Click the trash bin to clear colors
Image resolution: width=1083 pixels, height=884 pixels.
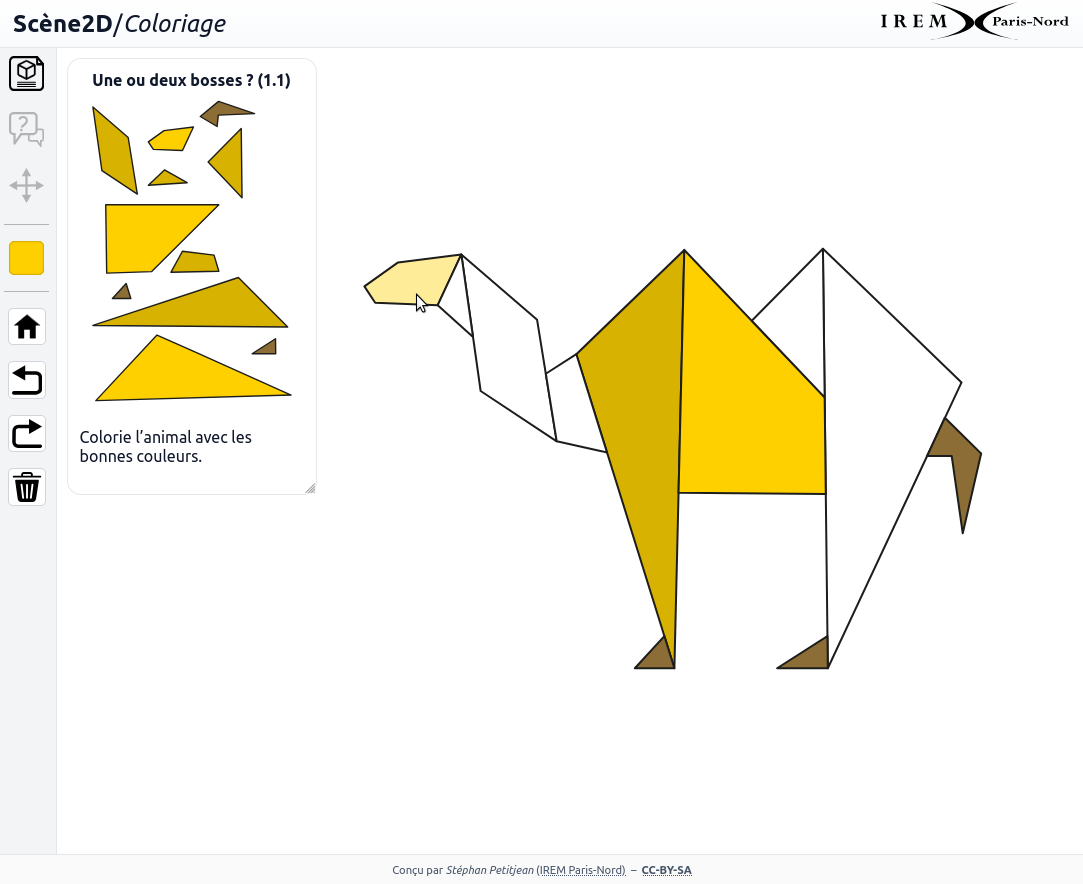coord(27,487)
